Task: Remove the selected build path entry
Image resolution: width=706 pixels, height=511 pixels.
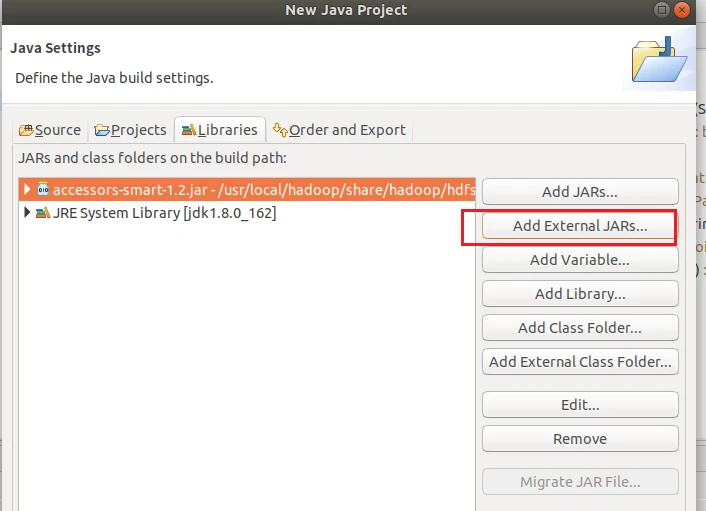Action: click(x=580, y=439)
